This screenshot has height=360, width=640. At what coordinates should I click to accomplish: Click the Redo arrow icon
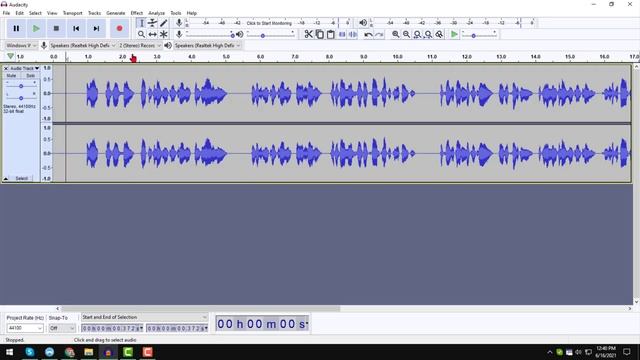[379, 34]
